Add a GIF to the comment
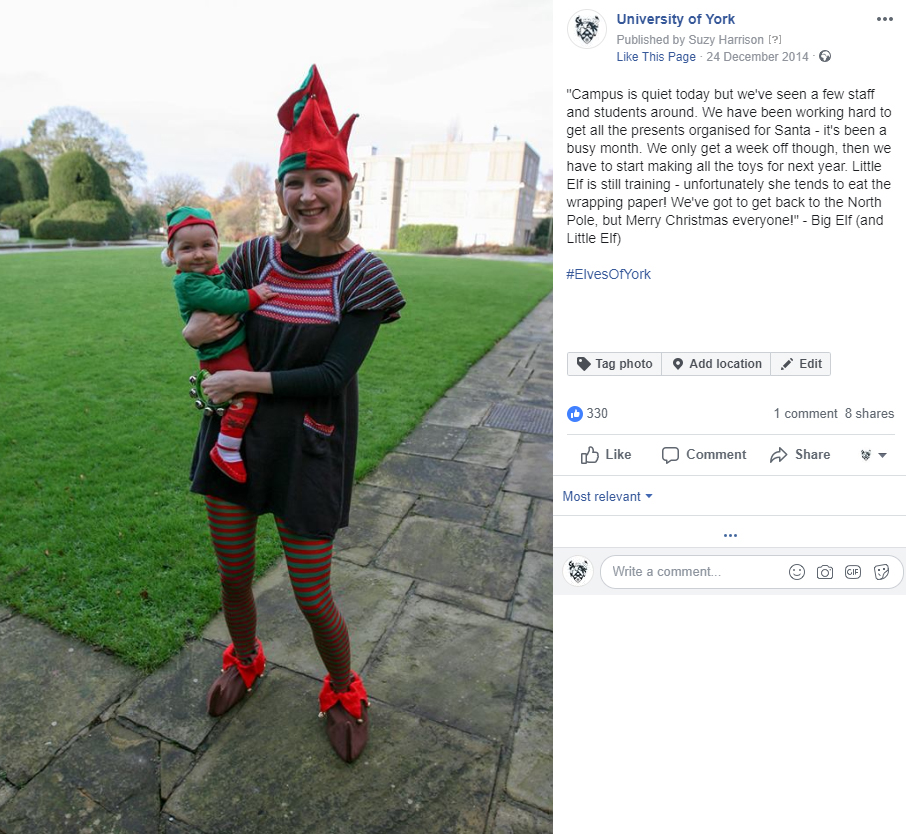 [853, 572]
